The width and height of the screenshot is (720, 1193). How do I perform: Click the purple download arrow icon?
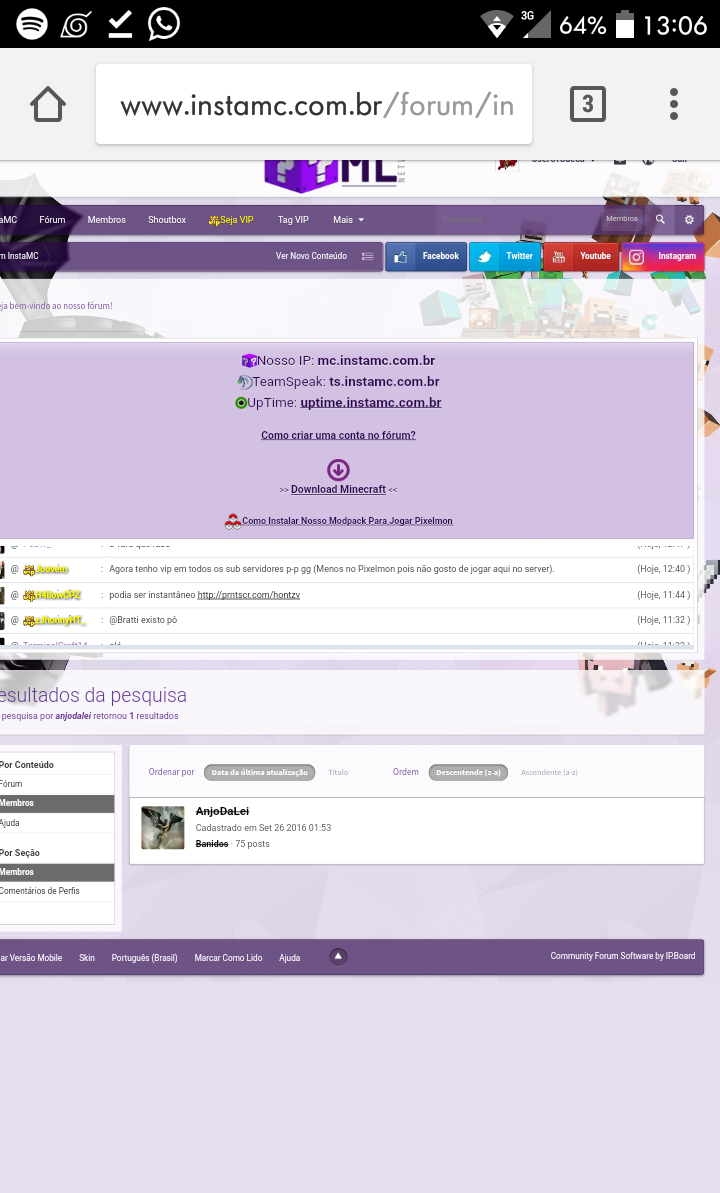pos(338,469)
